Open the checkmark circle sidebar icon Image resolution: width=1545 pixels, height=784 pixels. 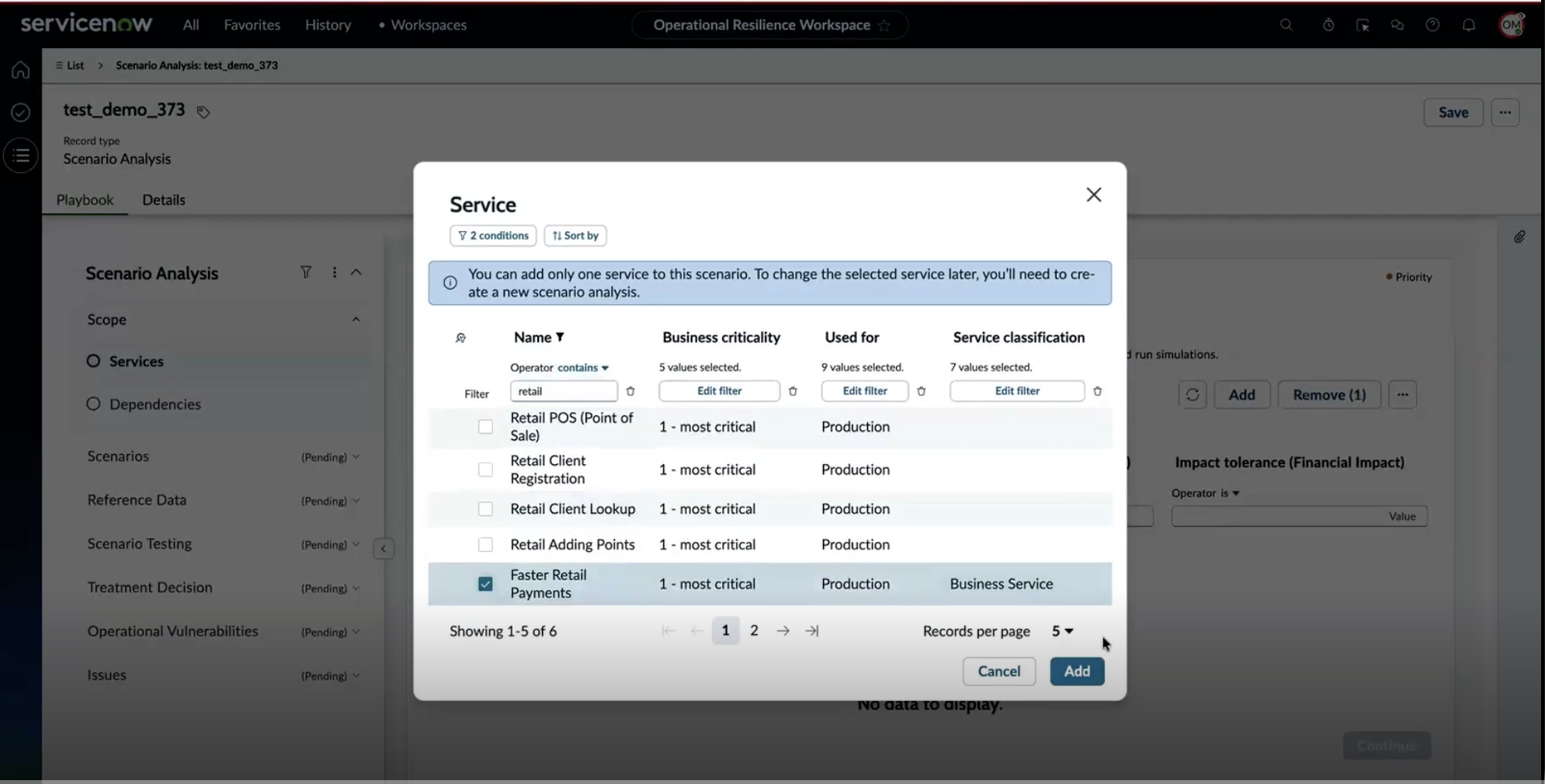[x=21, y=113]
